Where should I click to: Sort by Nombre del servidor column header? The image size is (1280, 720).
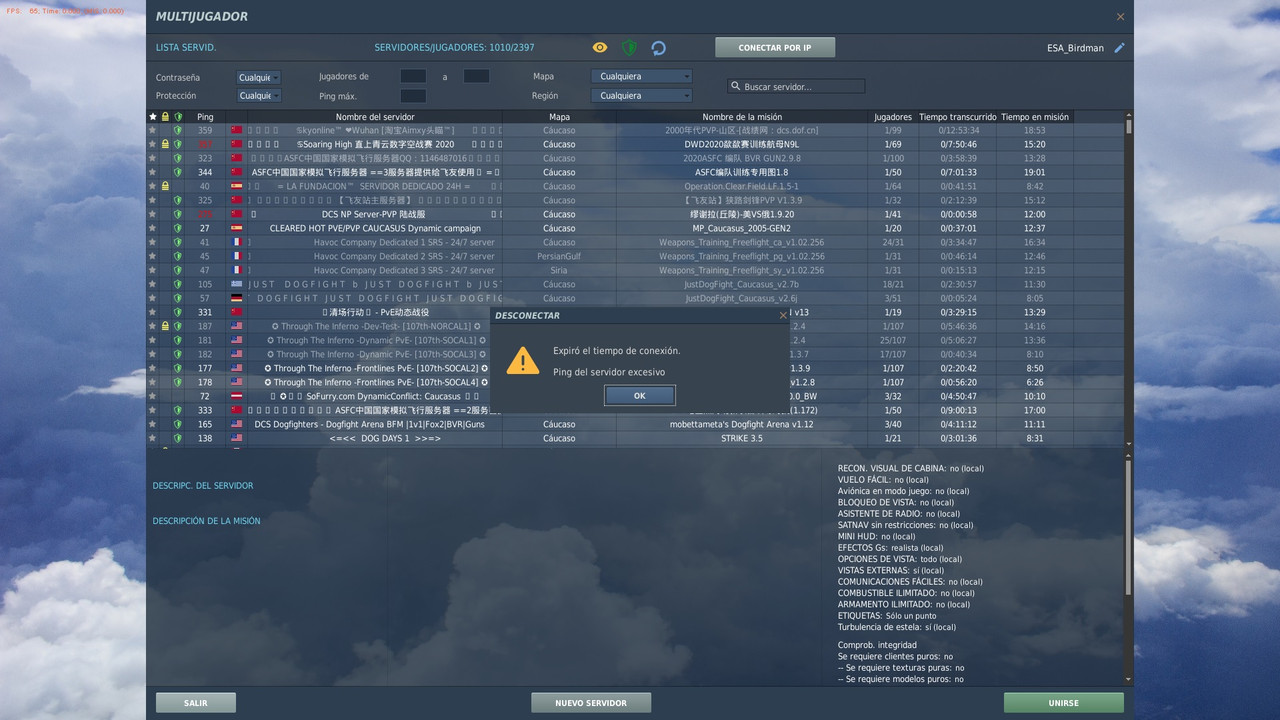tap(375, 117)
